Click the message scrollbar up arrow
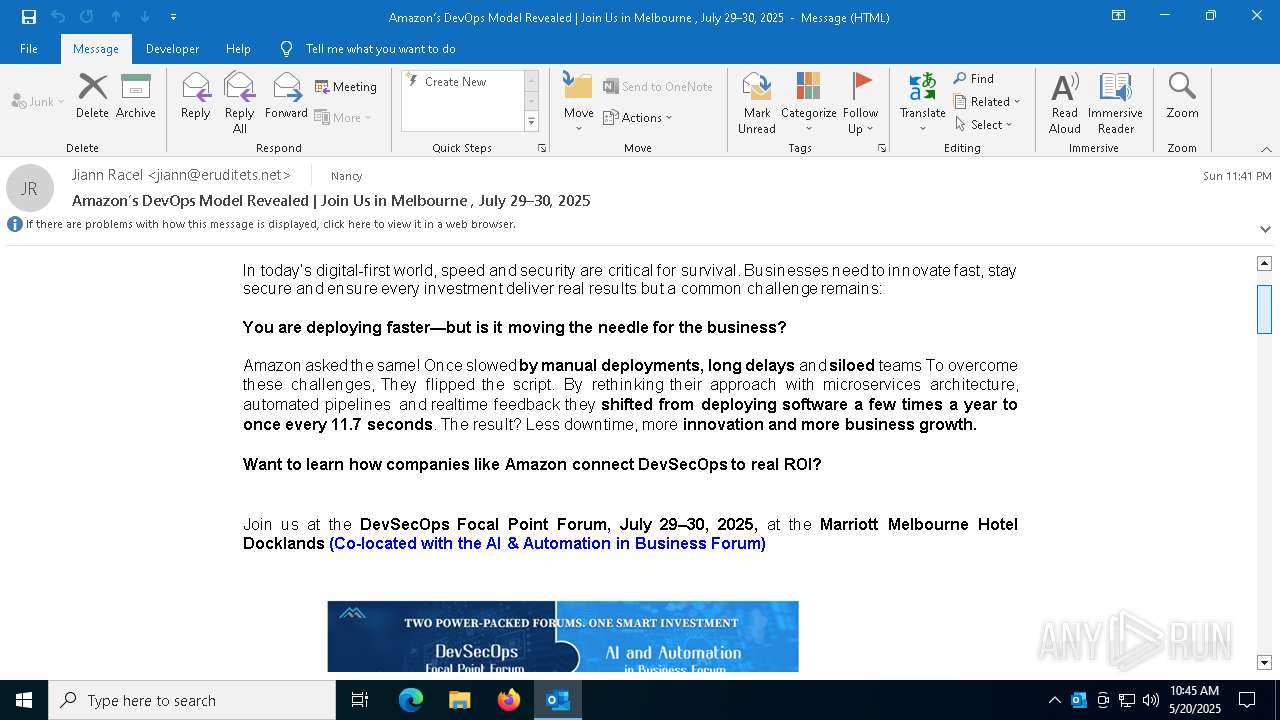1280x720 pixels. (x=1264, y=263)
